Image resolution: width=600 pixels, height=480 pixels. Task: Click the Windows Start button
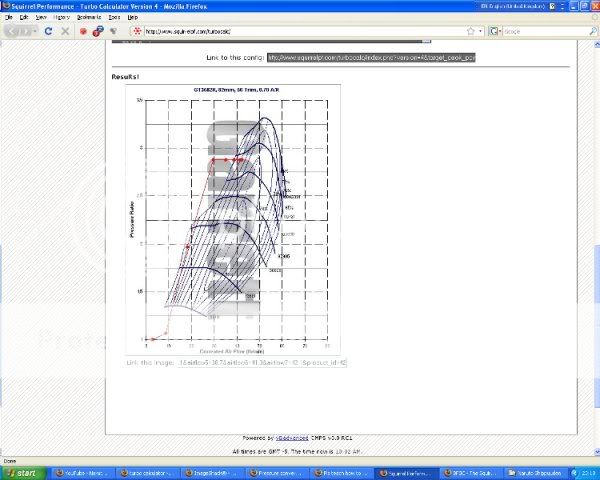pos(24,472)
